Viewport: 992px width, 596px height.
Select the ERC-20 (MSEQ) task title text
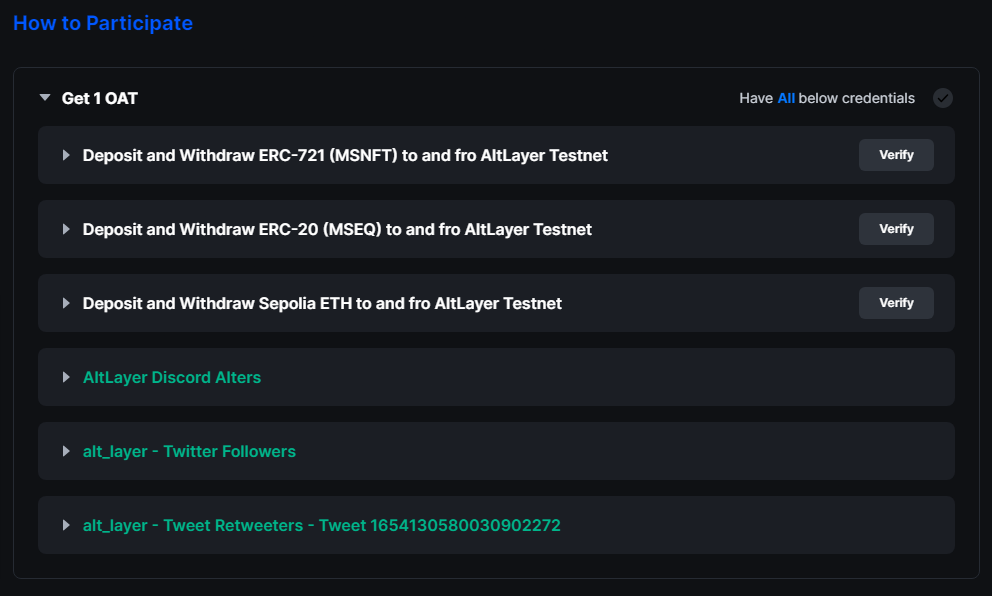pyautogui.click(x=337, y=230)
